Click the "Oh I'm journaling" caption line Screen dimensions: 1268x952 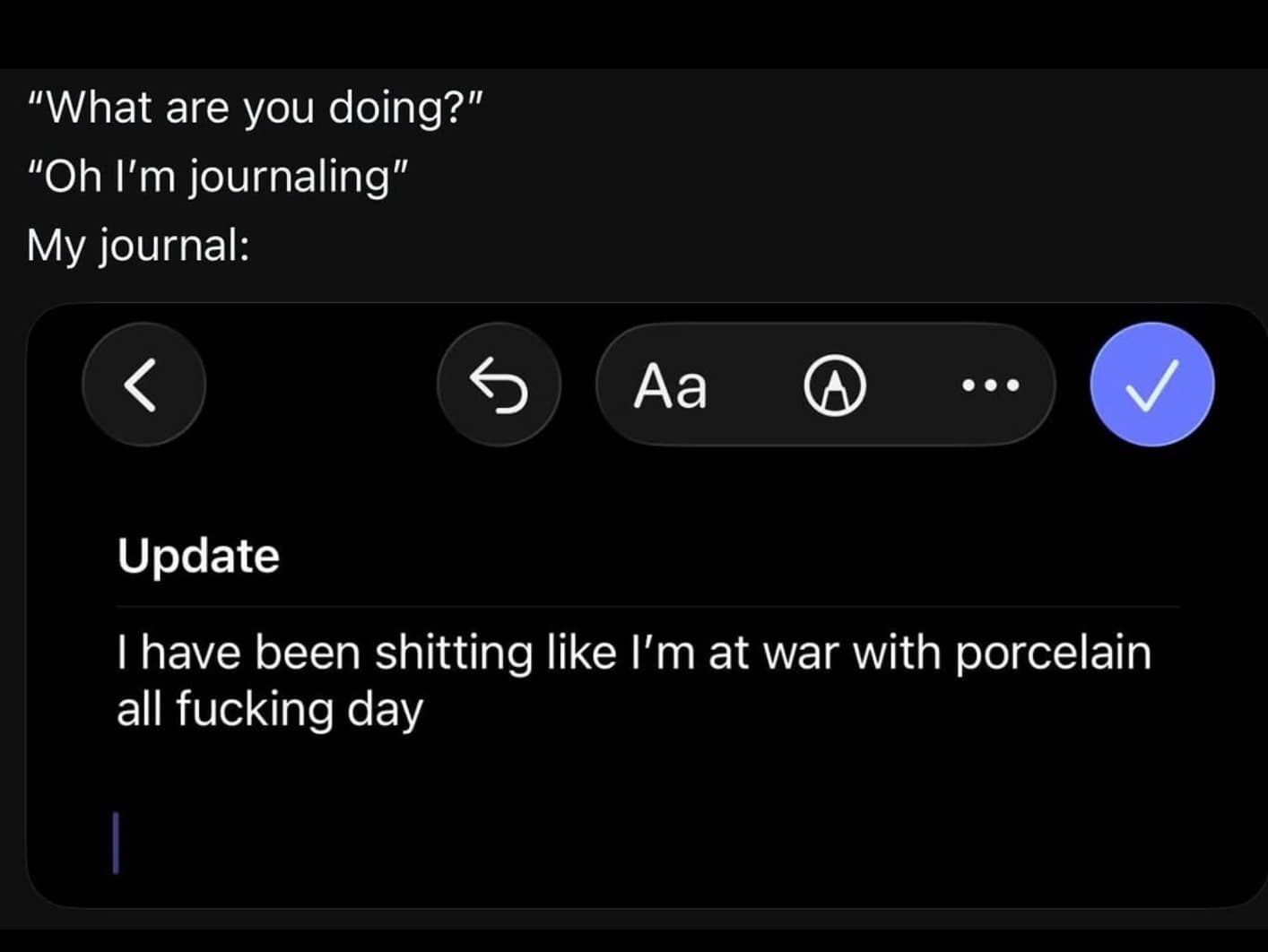point(218,176)
